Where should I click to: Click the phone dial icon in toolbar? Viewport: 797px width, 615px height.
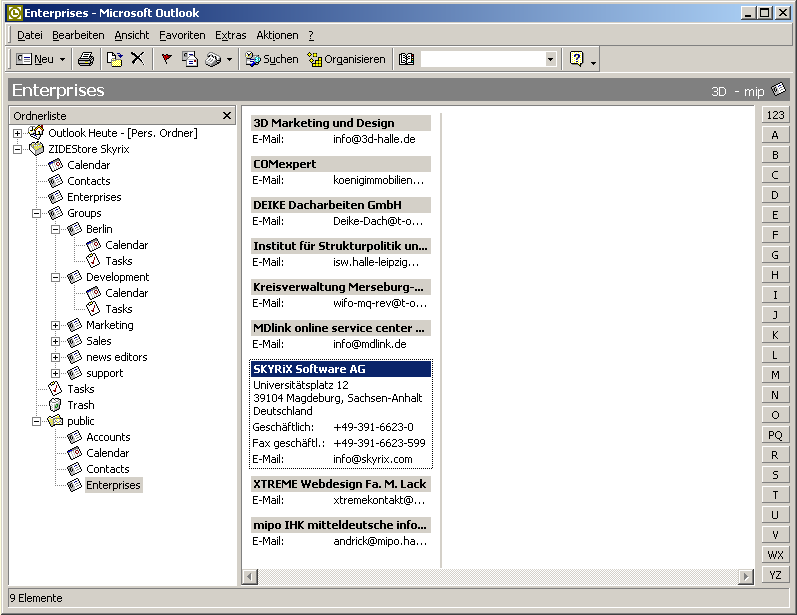[x=213, y=59]
